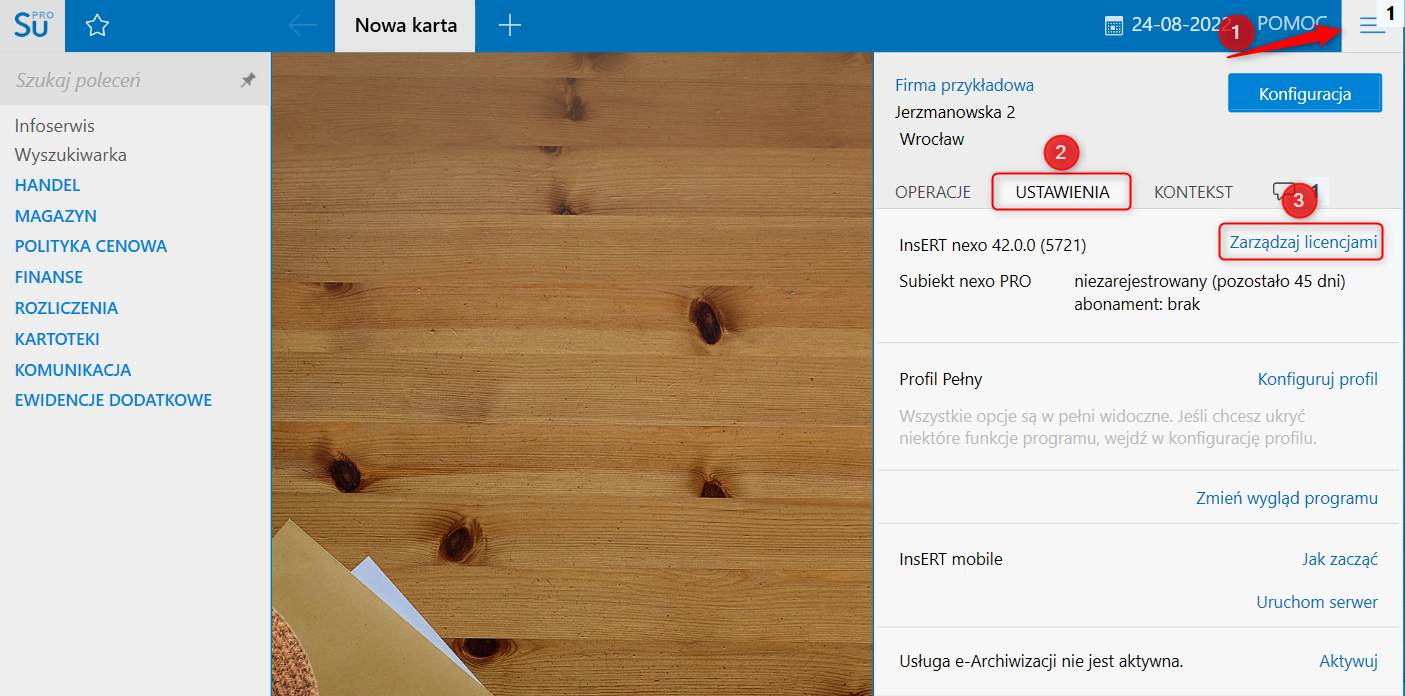Screen dimensions: 1405x696
Task: Open the hamburger main menu
Action: [x=1372, y=26]
